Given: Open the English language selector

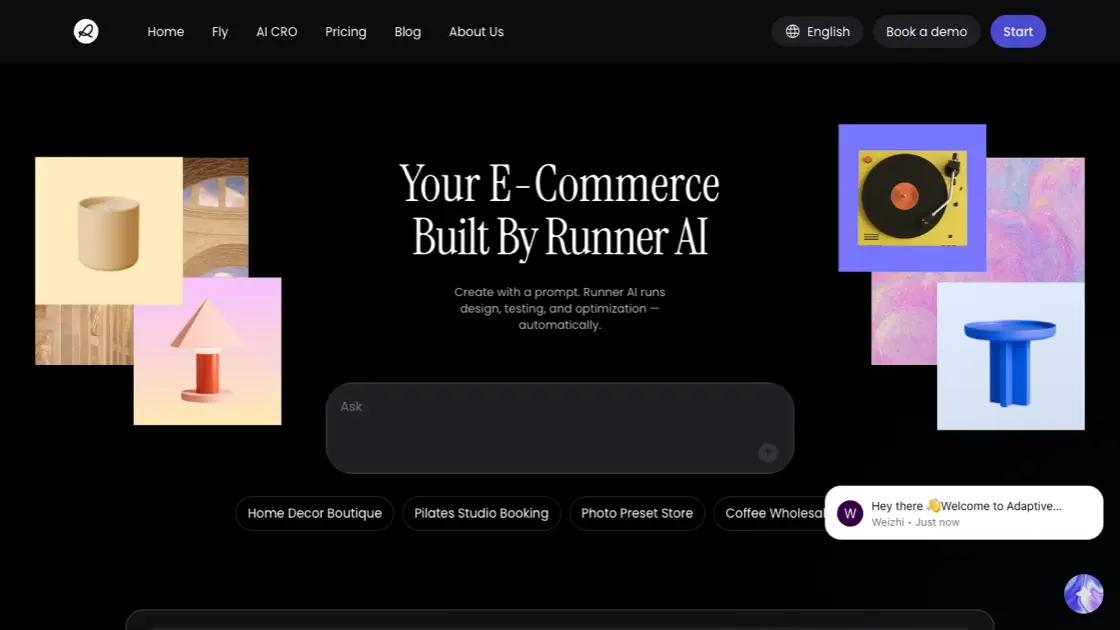Looking at the screenshot, I should point(817,31).
